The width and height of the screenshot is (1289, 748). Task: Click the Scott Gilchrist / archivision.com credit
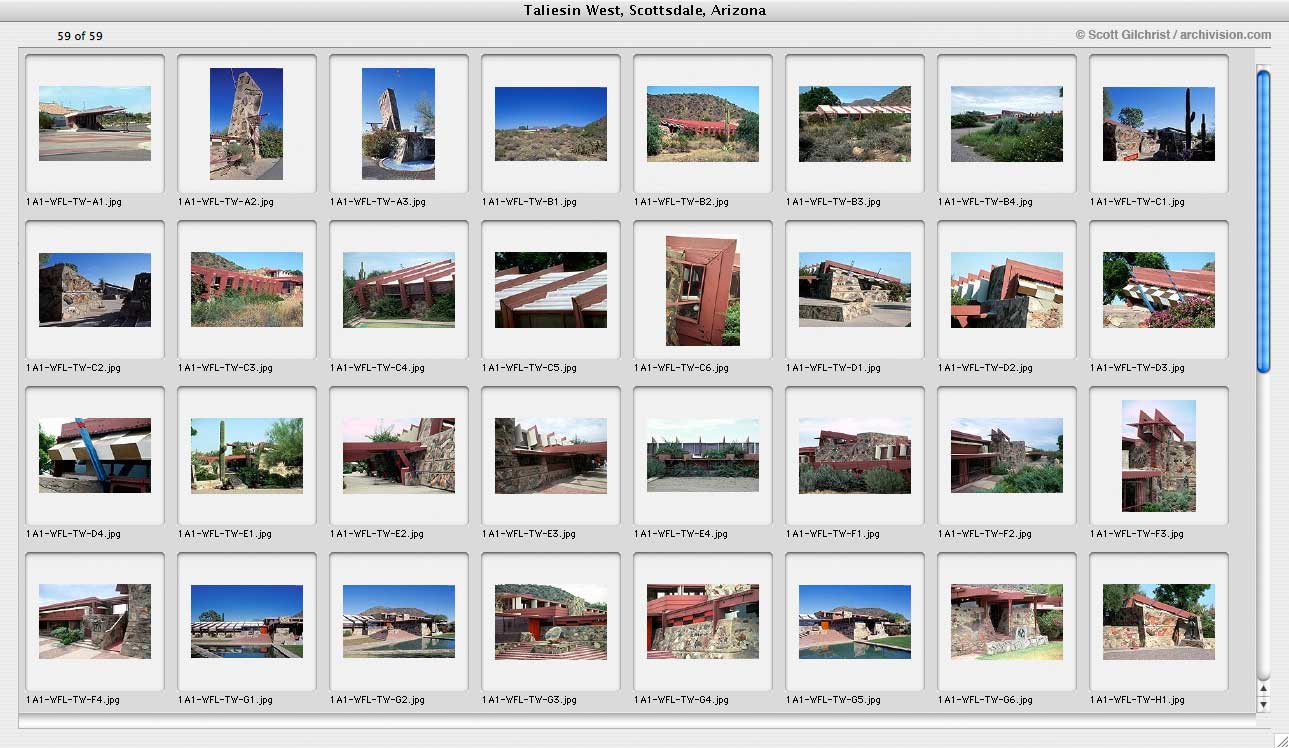click(x=1173, y=35)
